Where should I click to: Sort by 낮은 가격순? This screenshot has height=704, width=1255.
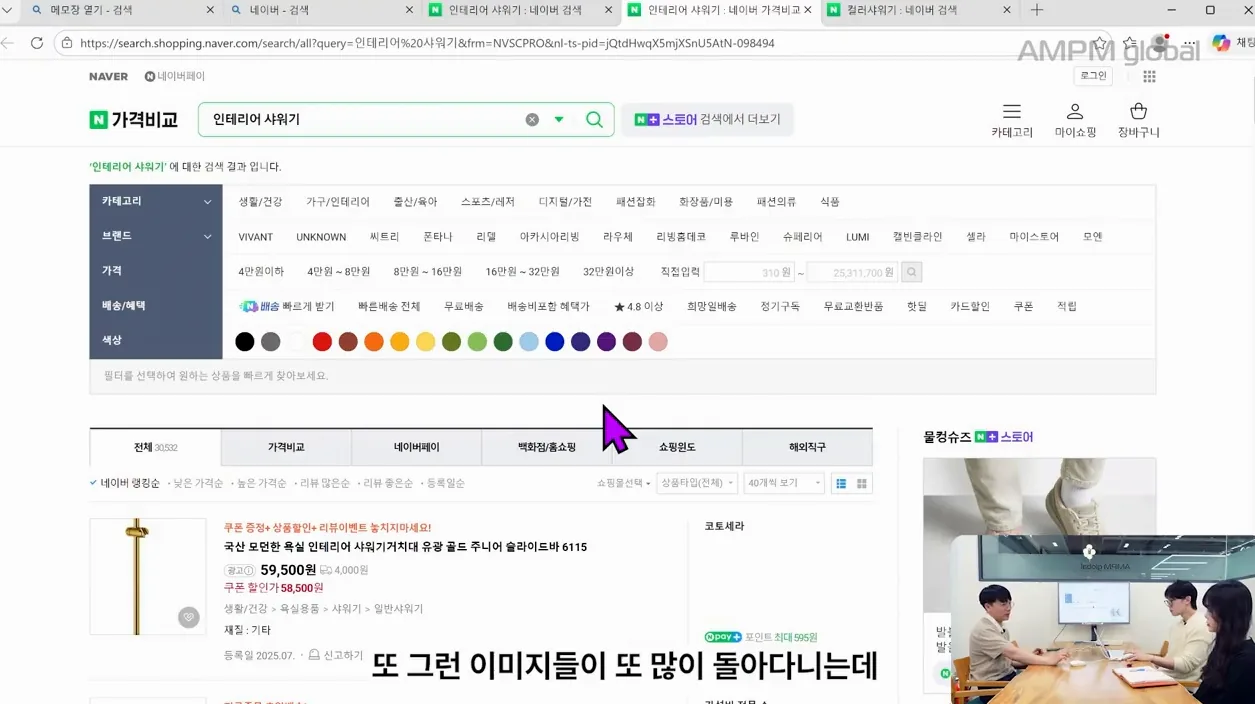[x=198, y=483]
